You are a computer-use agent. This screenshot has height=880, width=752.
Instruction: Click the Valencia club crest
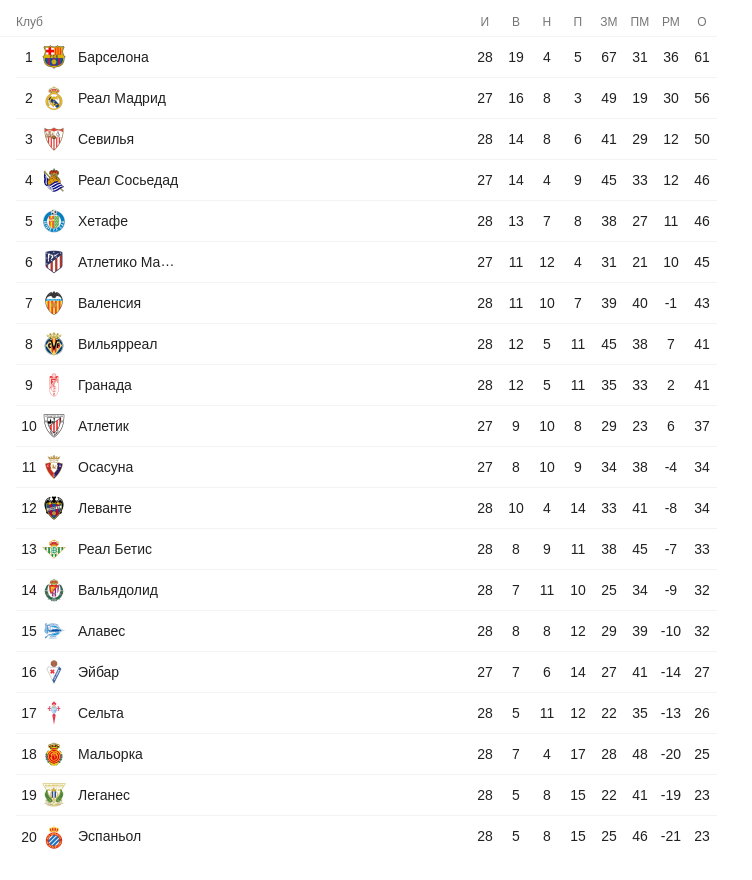click(54, 303)
